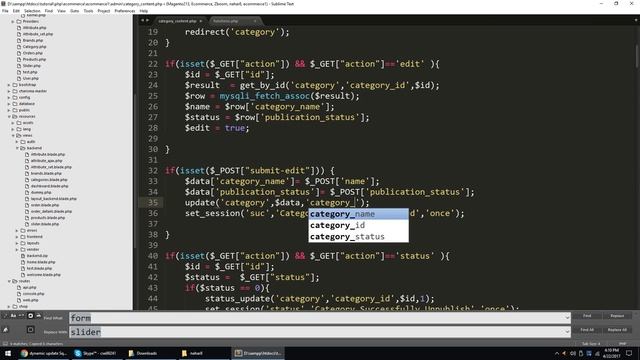The height and width of the screenshot is (360, 640).
Task: Click the auth folder icon
Action: point(23,142)
